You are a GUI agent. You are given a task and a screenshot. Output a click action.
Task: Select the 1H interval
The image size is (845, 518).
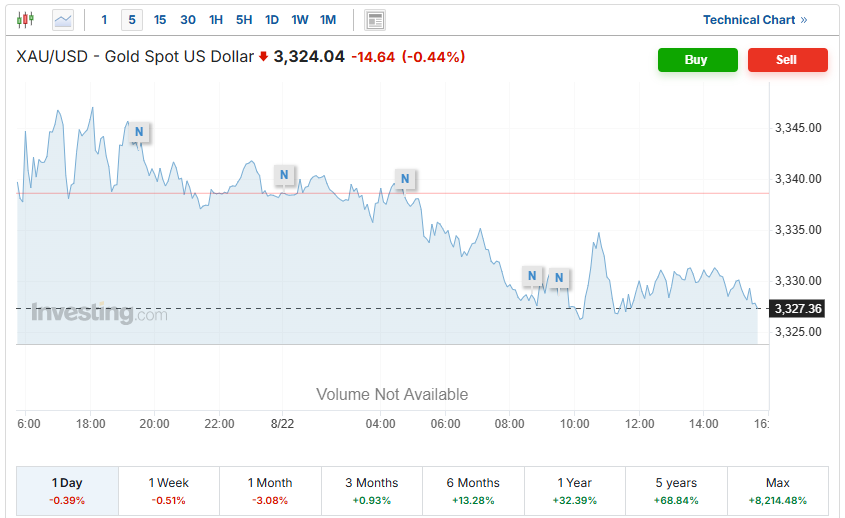tap(216, 20)
